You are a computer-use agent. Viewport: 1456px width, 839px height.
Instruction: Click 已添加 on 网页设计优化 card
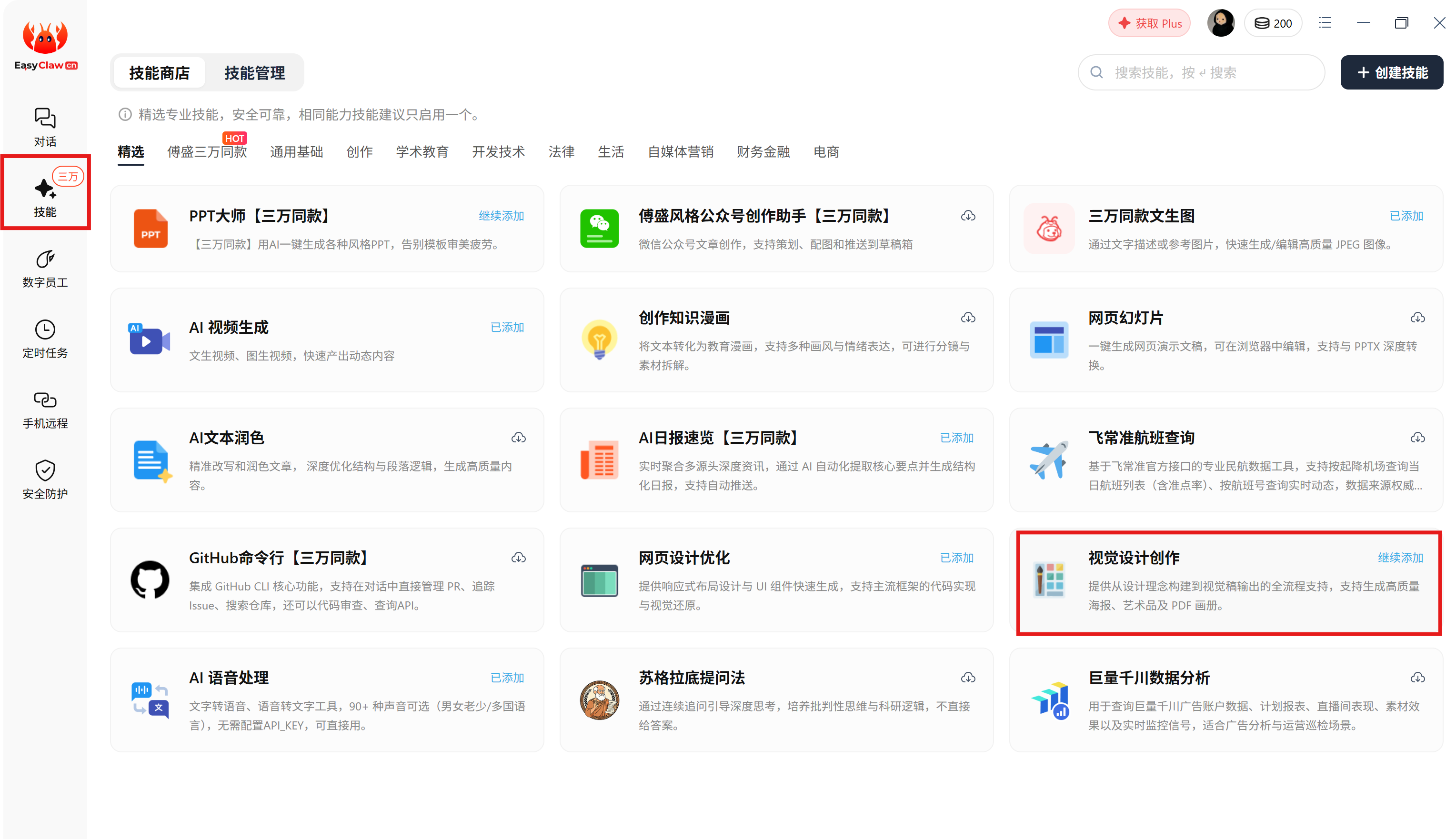point(956,557)
